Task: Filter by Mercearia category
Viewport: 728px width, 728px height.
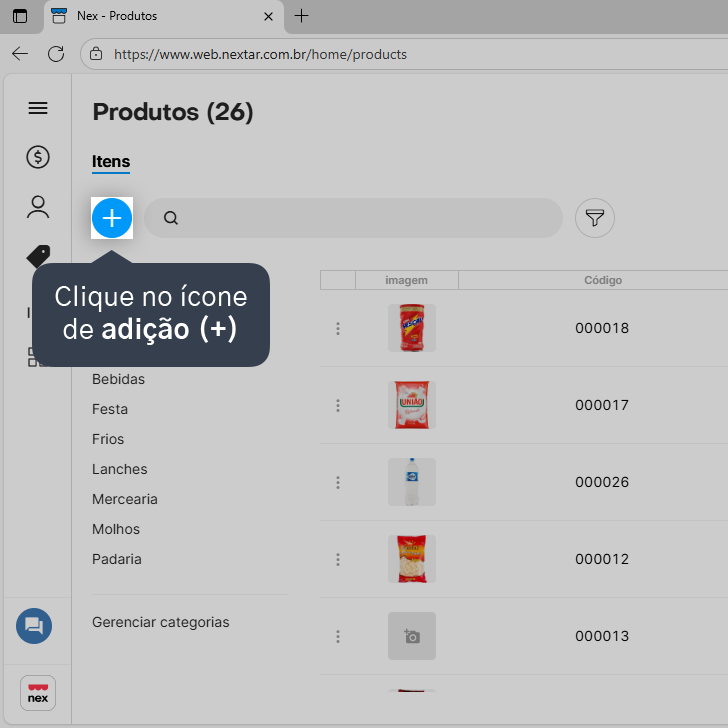Action: [x=125, y=499]
